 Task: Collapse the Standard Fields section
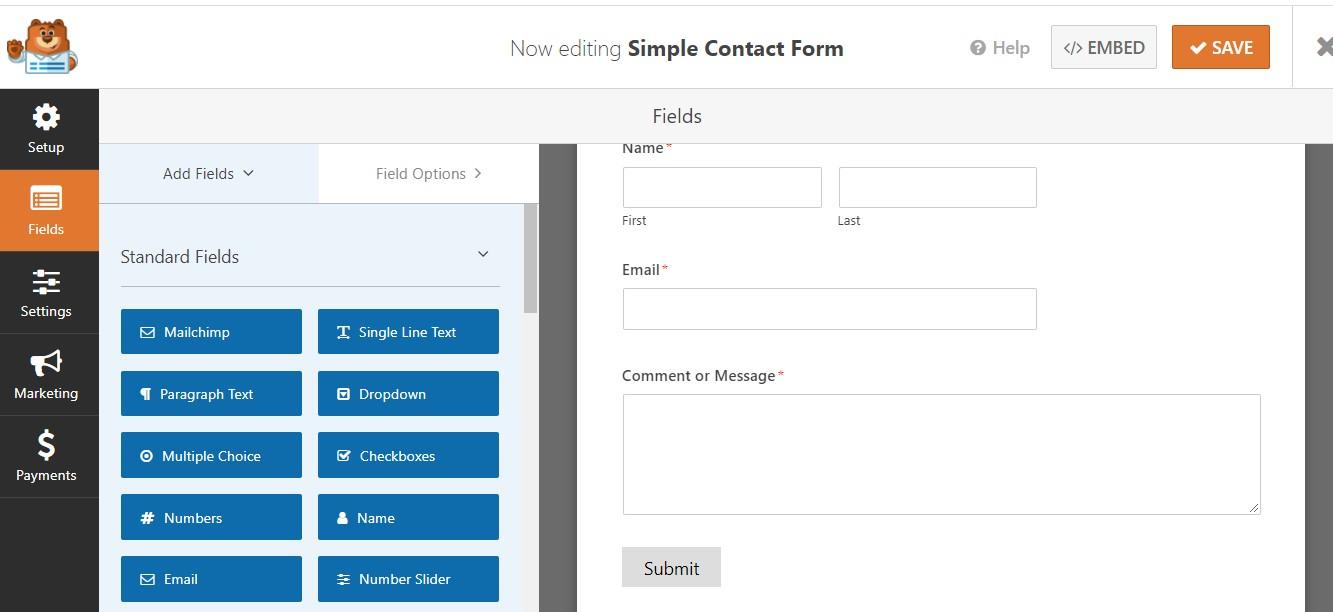point(483,255)
